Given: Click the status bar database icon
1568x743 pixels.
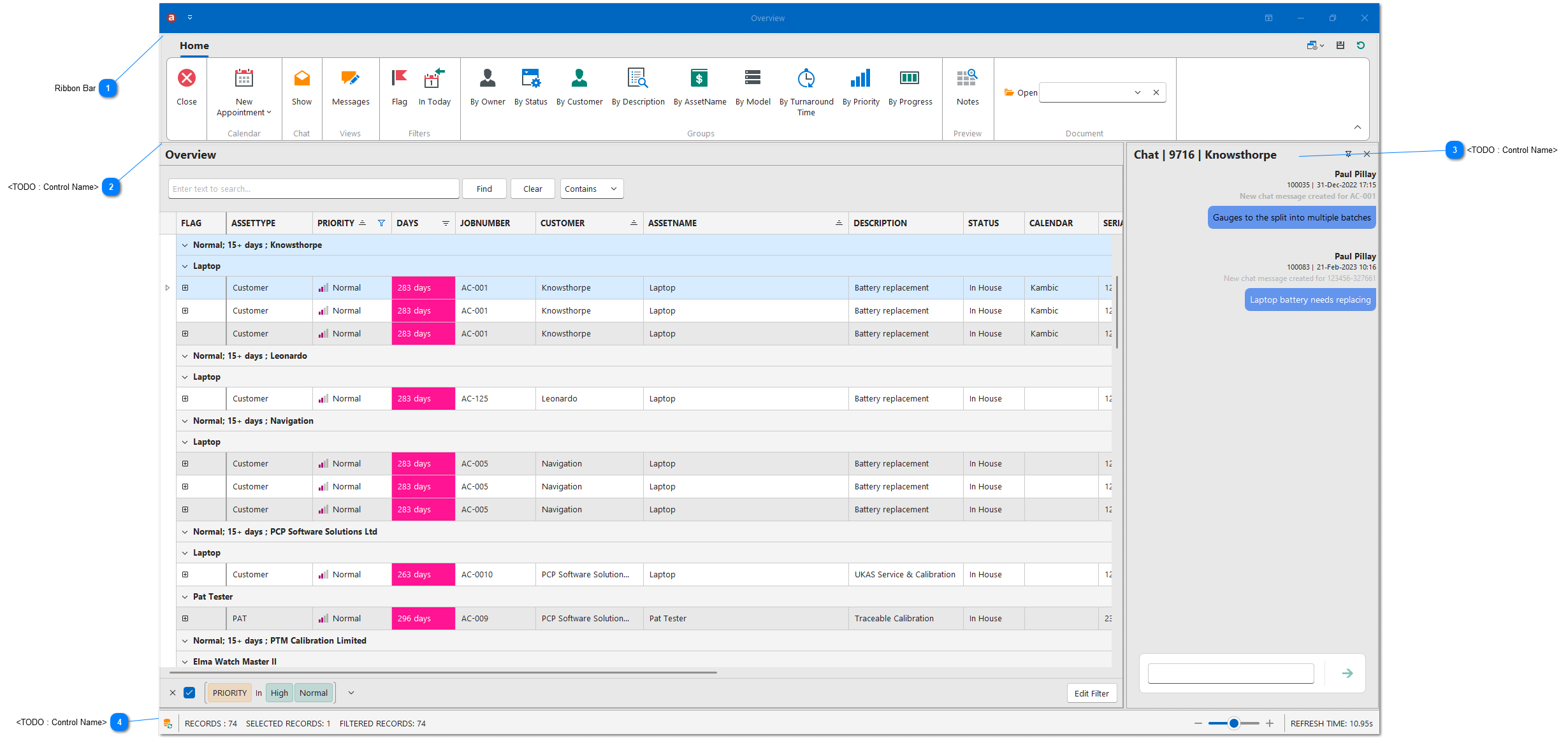Looking at the screenshot, I should point(168,723).
